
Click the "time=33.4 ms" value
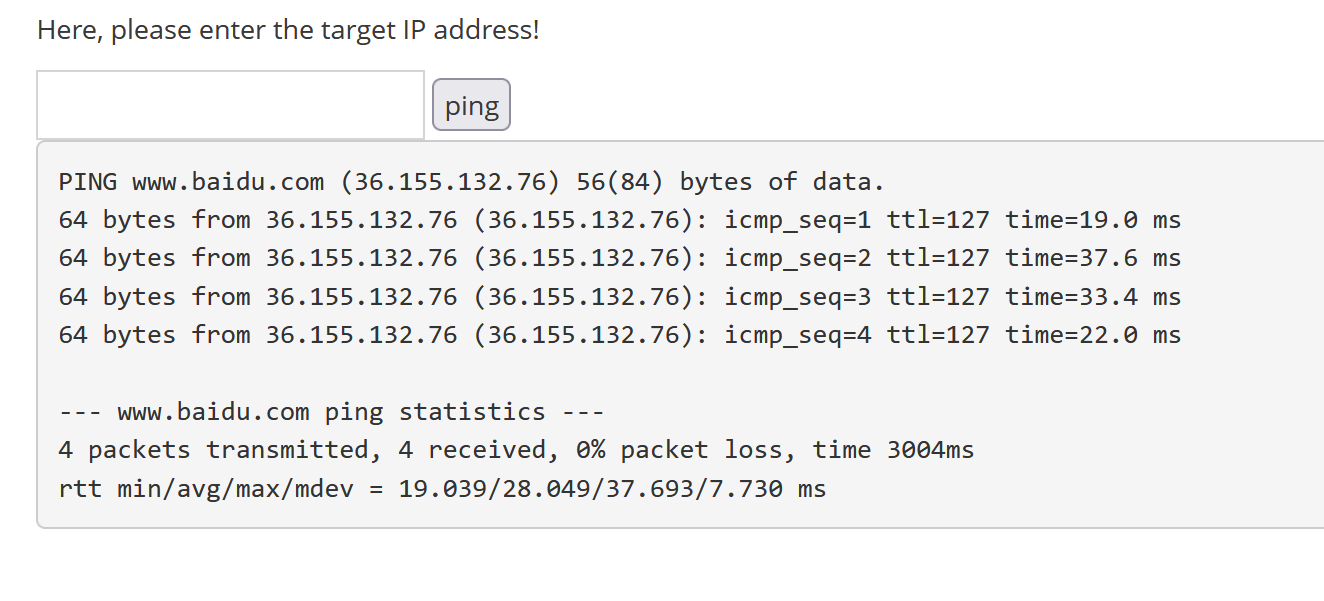click(1093, 297)
